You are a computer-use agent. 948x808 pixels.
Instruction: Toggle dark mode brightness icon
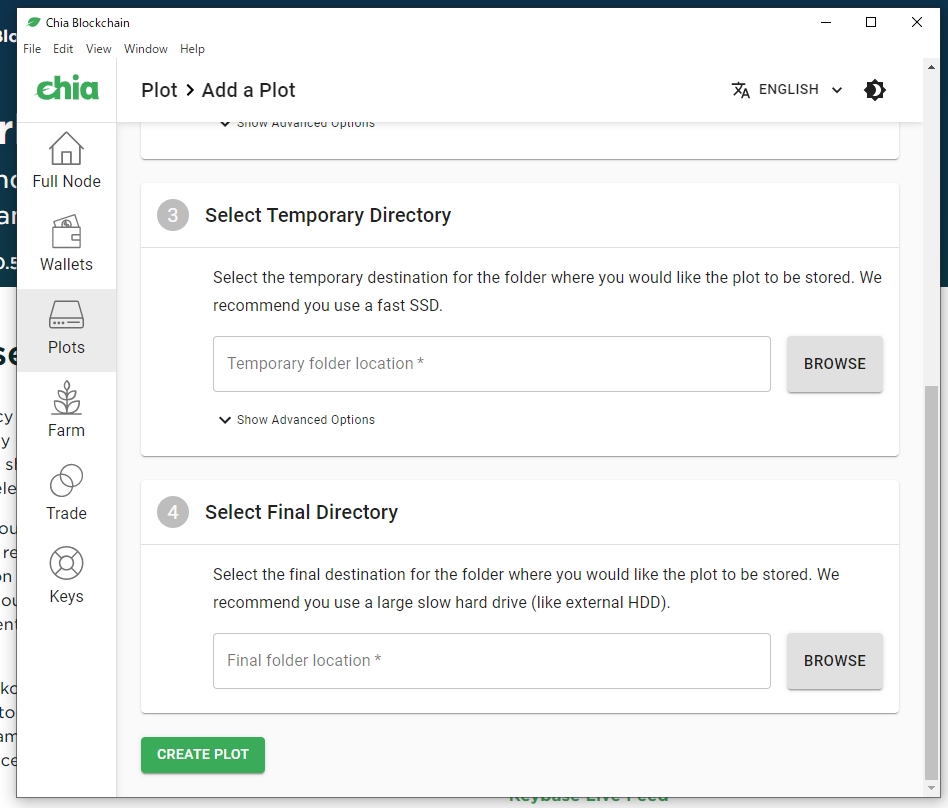[875, 90]
